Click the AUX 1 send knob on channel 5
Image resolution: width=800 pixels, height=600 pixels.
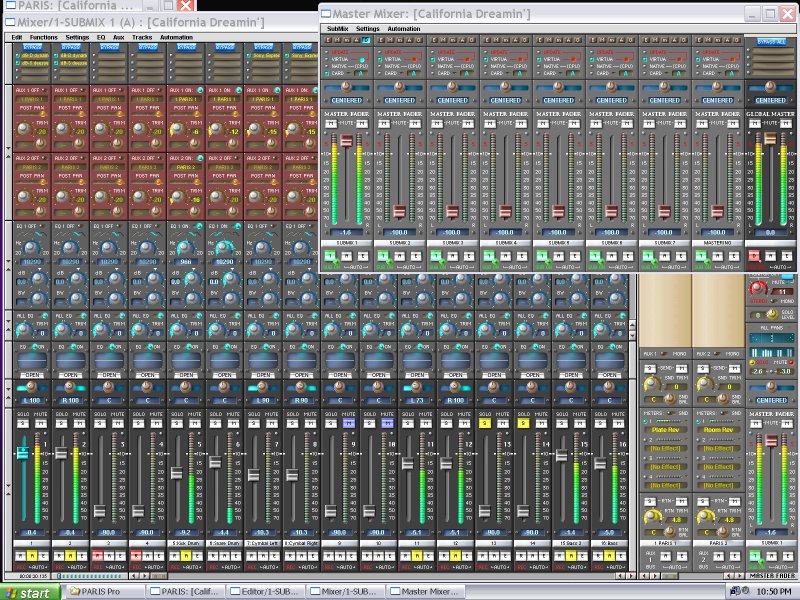coord(178,129)
